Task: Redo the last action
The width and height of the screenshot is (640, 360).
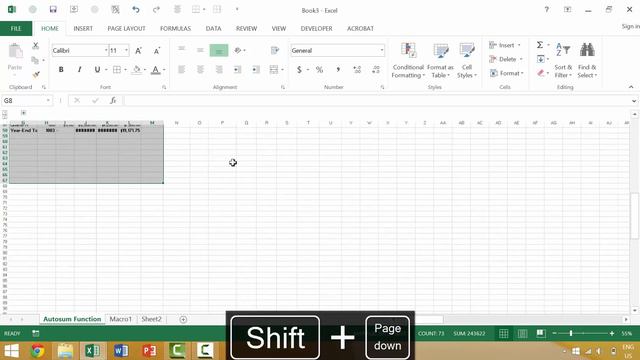Action: click(156, 9)
